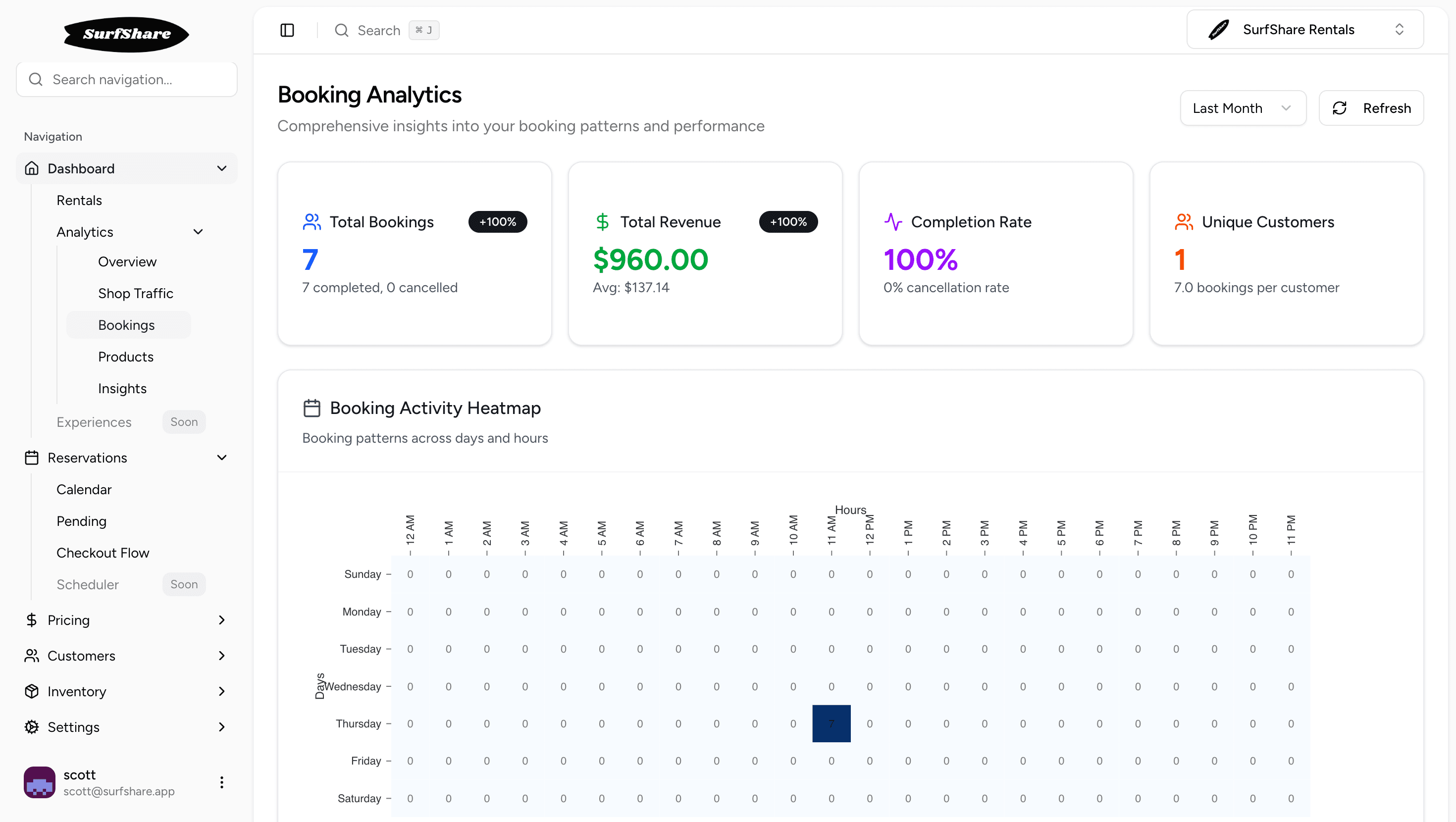Collapse the Dashboard section chevron
Viewport: 1456px width, 822px height.
pyautogui.click(x=221, y=168)
